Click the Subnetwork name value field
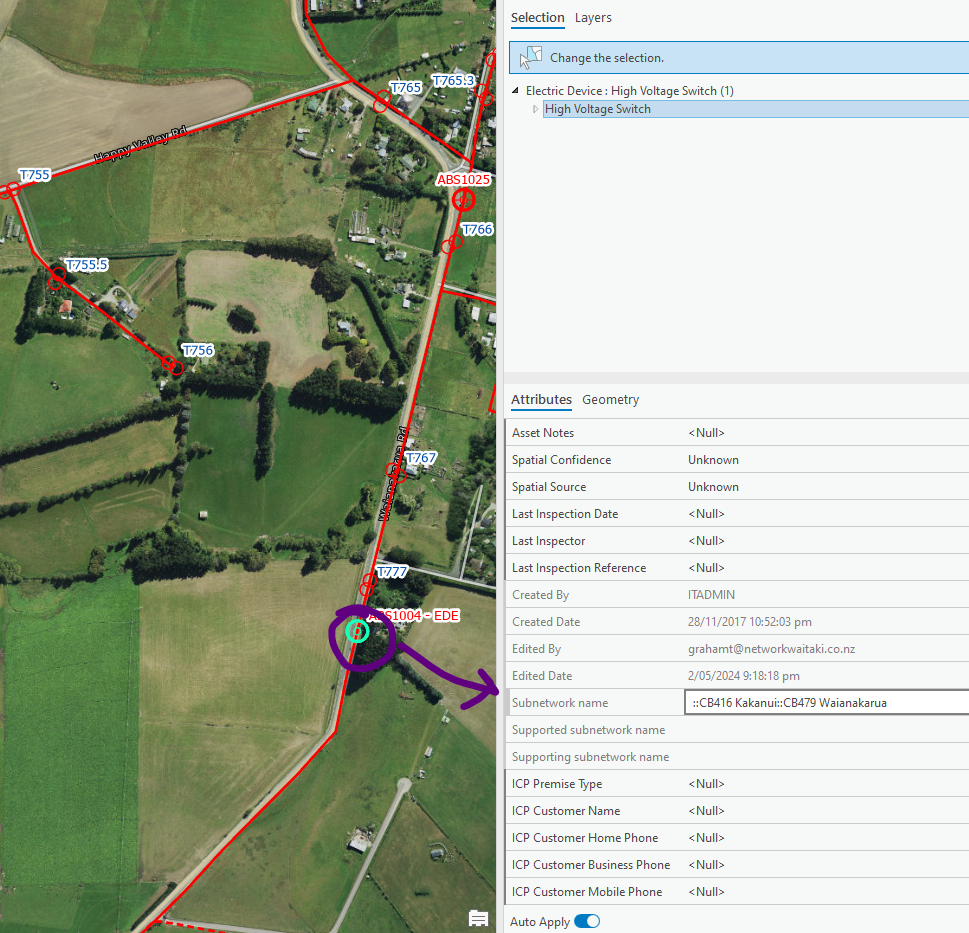This screenshot has width=969, height=933. click(825, 702)
